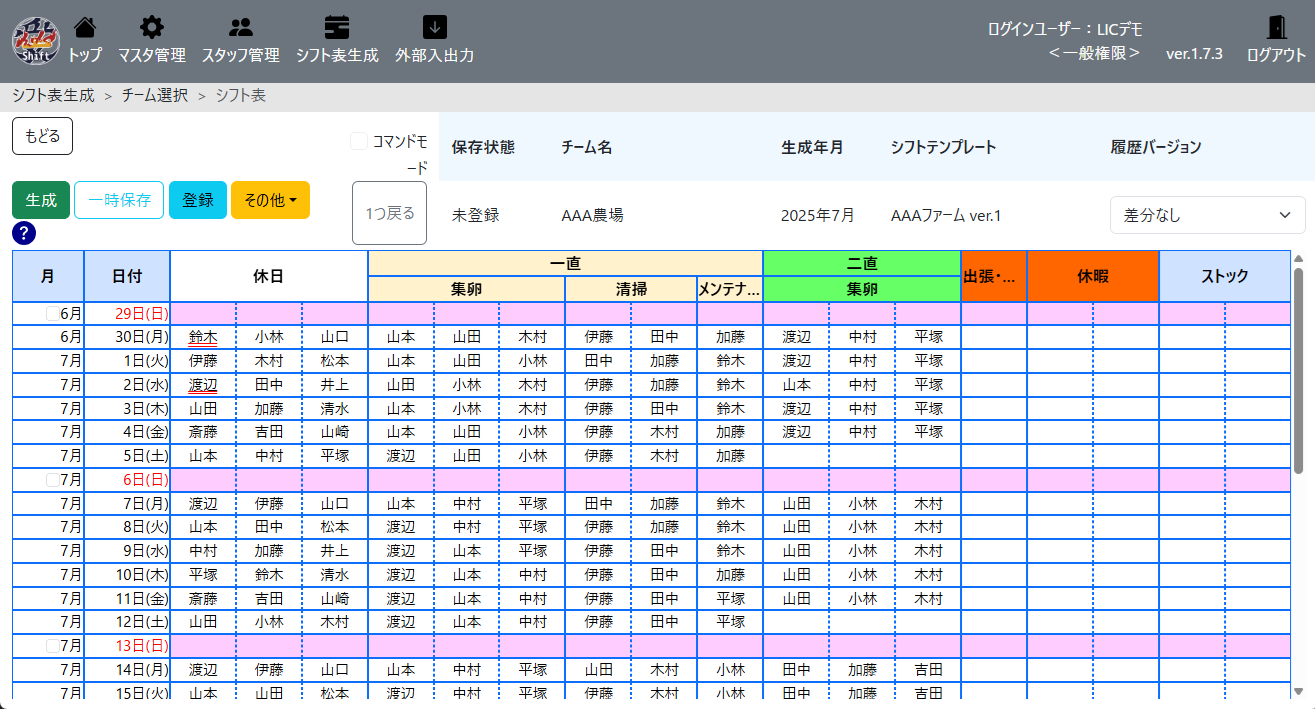Image resolution: width=1315 pixels, height=712 pixels.
Task: Click the AAA農場 team name value
Action: coord(592,215)
